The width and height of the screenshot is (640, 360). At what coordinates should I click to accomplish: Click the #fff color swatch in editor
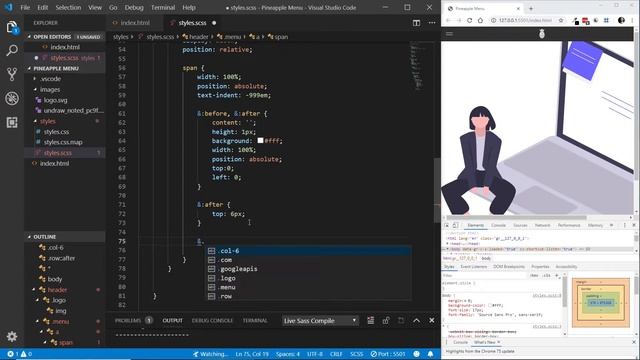(260, 140)
